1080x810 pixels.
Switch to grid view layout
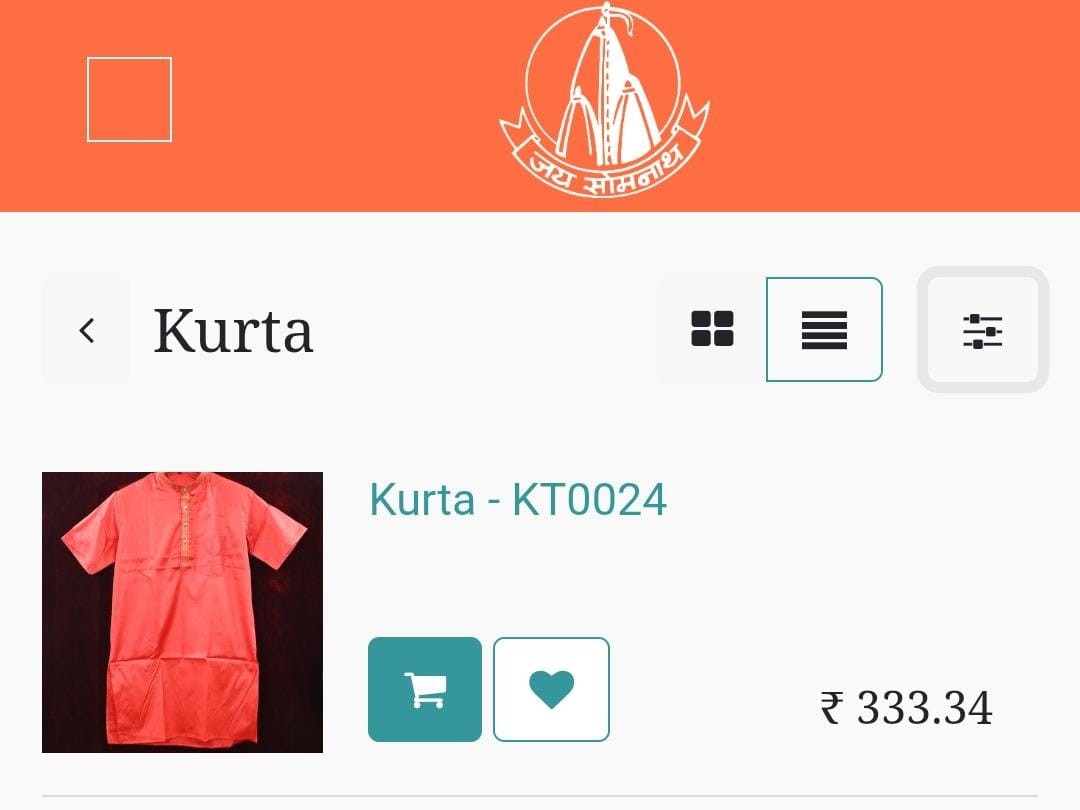tap(712, 329)
